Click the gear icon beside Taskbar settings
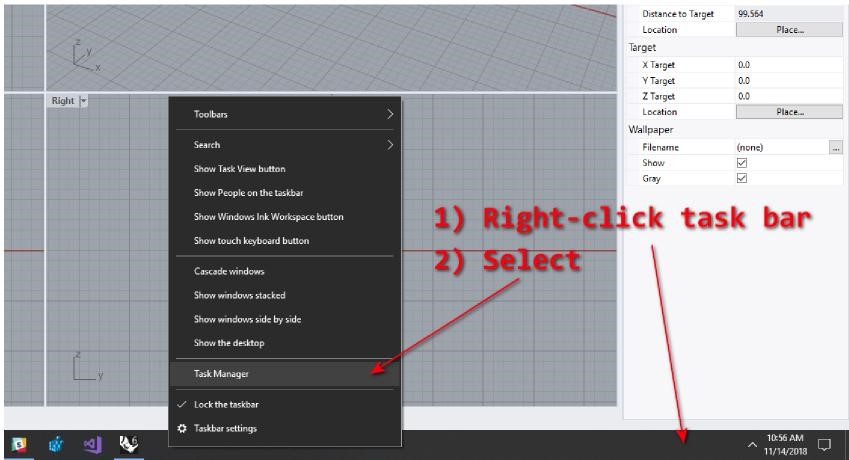 pos(182,428)
